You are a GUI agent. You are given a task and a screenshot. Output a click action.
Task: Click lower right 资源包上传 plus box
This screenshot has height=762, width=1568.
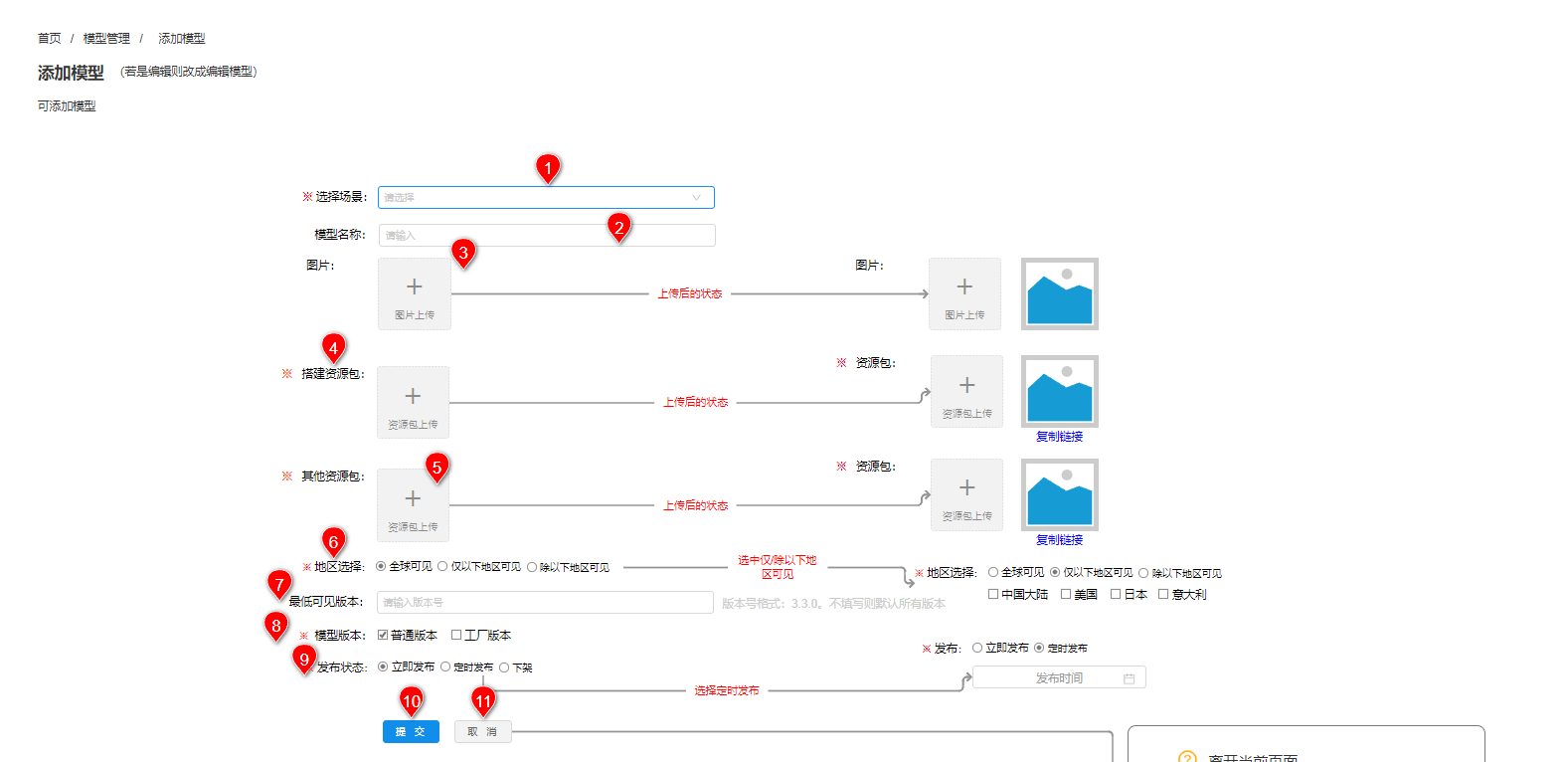pyautogui.click(x=966, y=494)
